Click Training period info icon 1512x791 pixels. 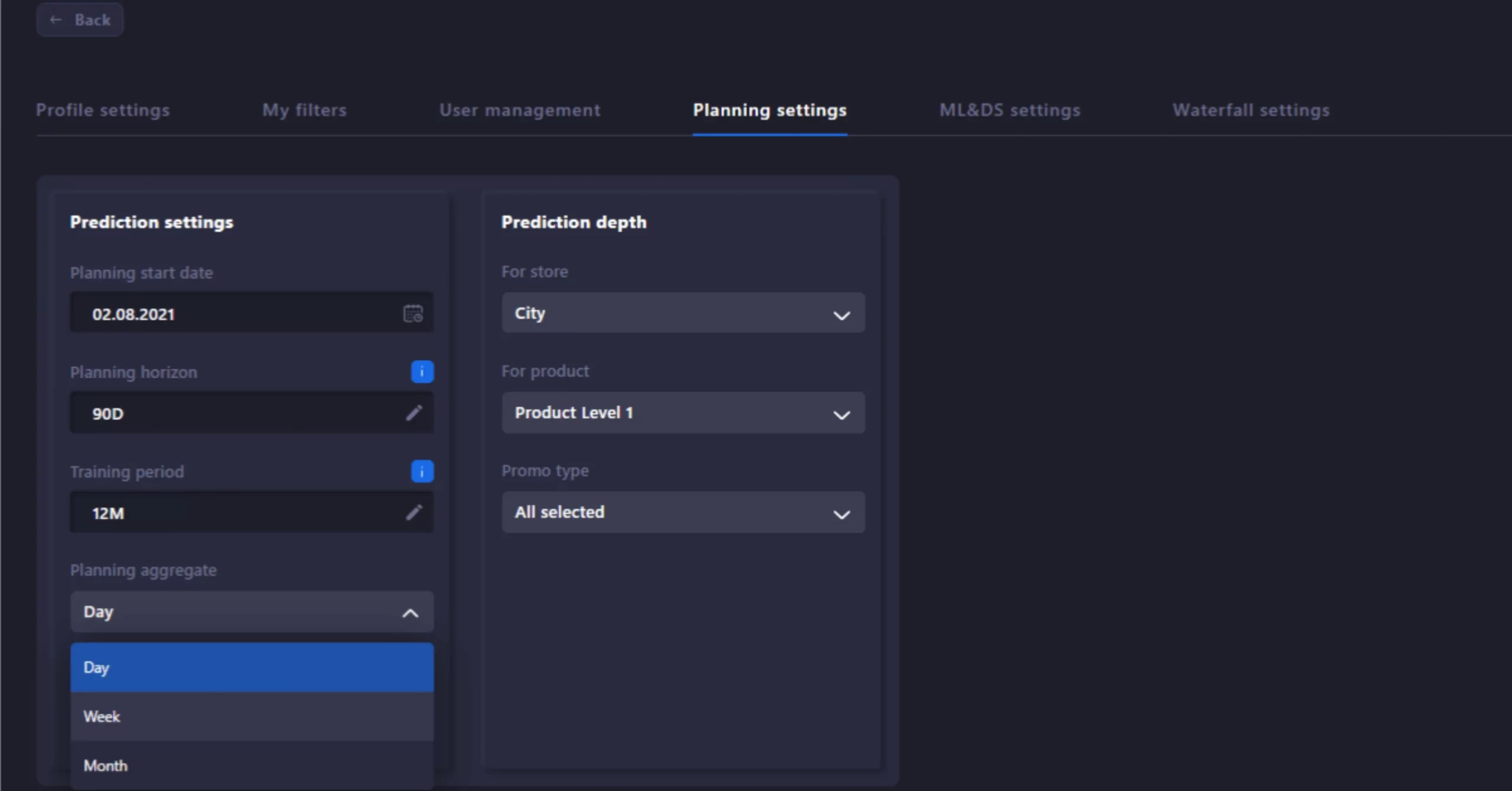tap(422, 471)
